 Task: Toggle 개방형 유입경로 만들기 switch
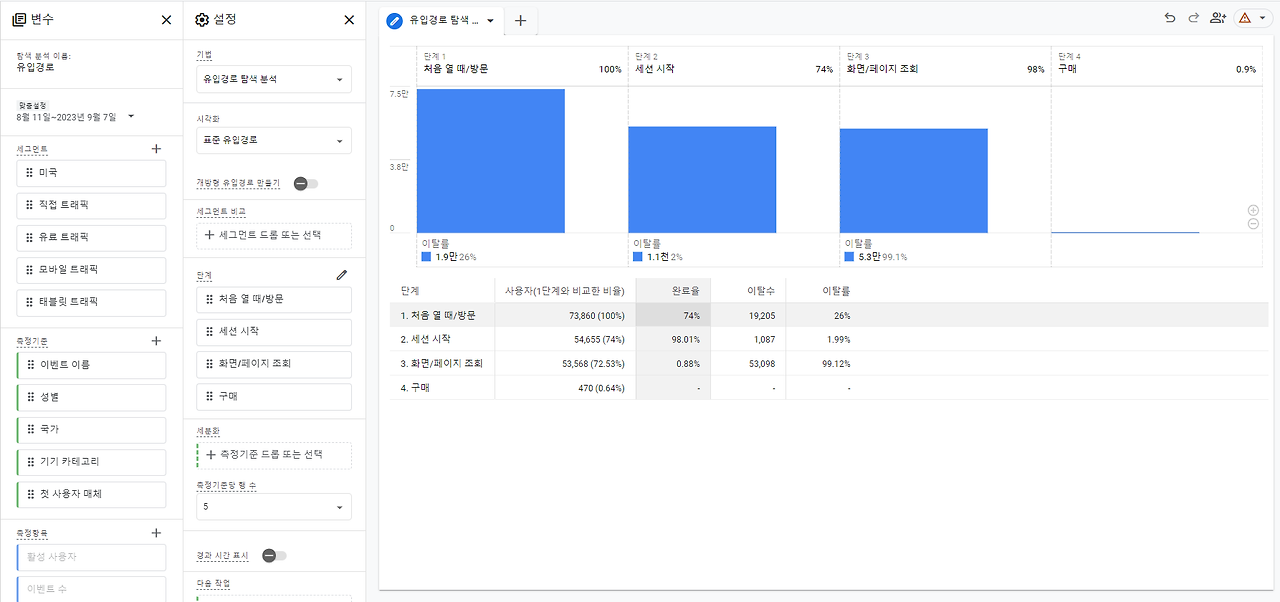click(306, 184)
